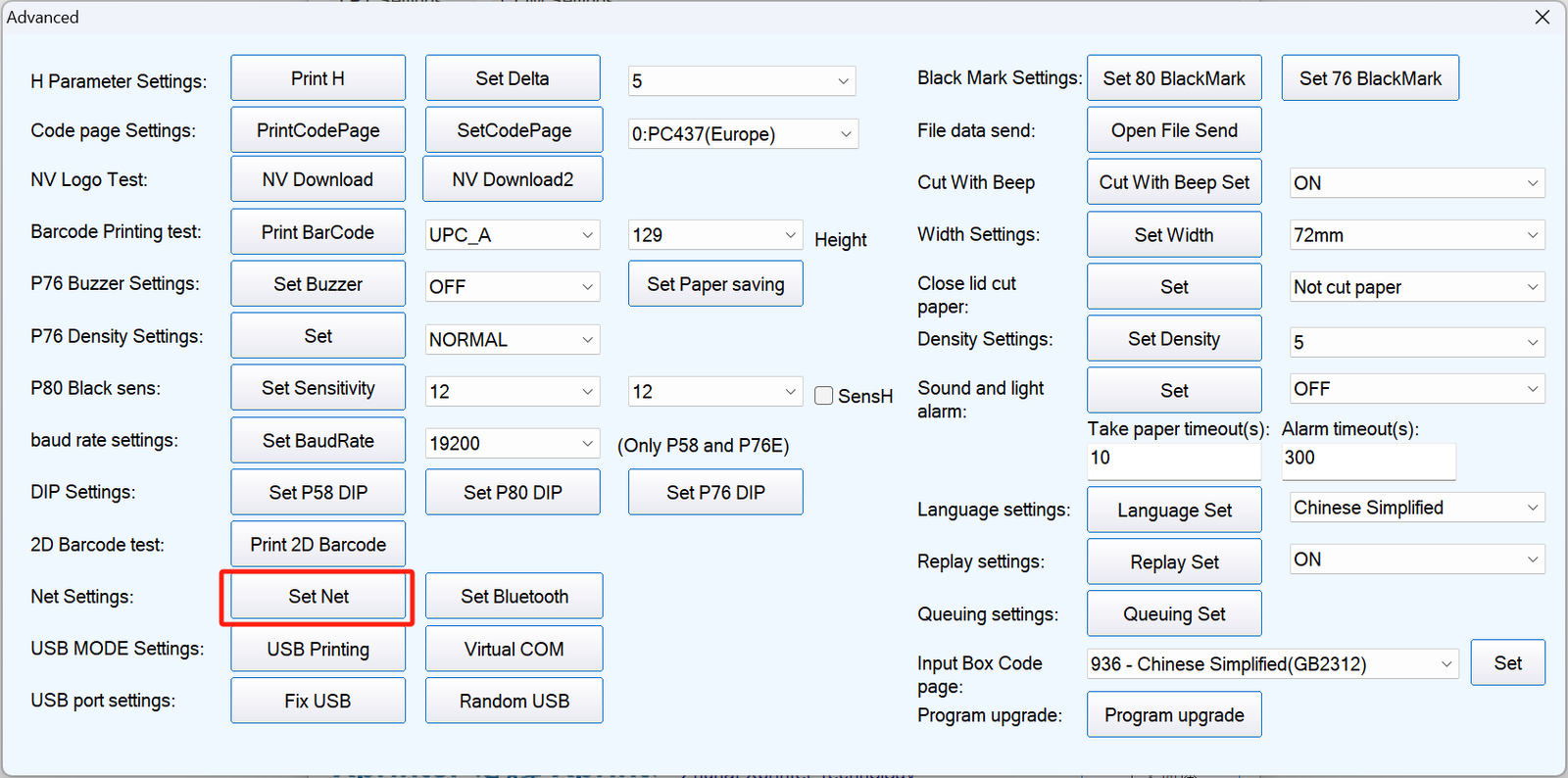
Task: Click the Set button beside input code page
Action: (1507, 663)
